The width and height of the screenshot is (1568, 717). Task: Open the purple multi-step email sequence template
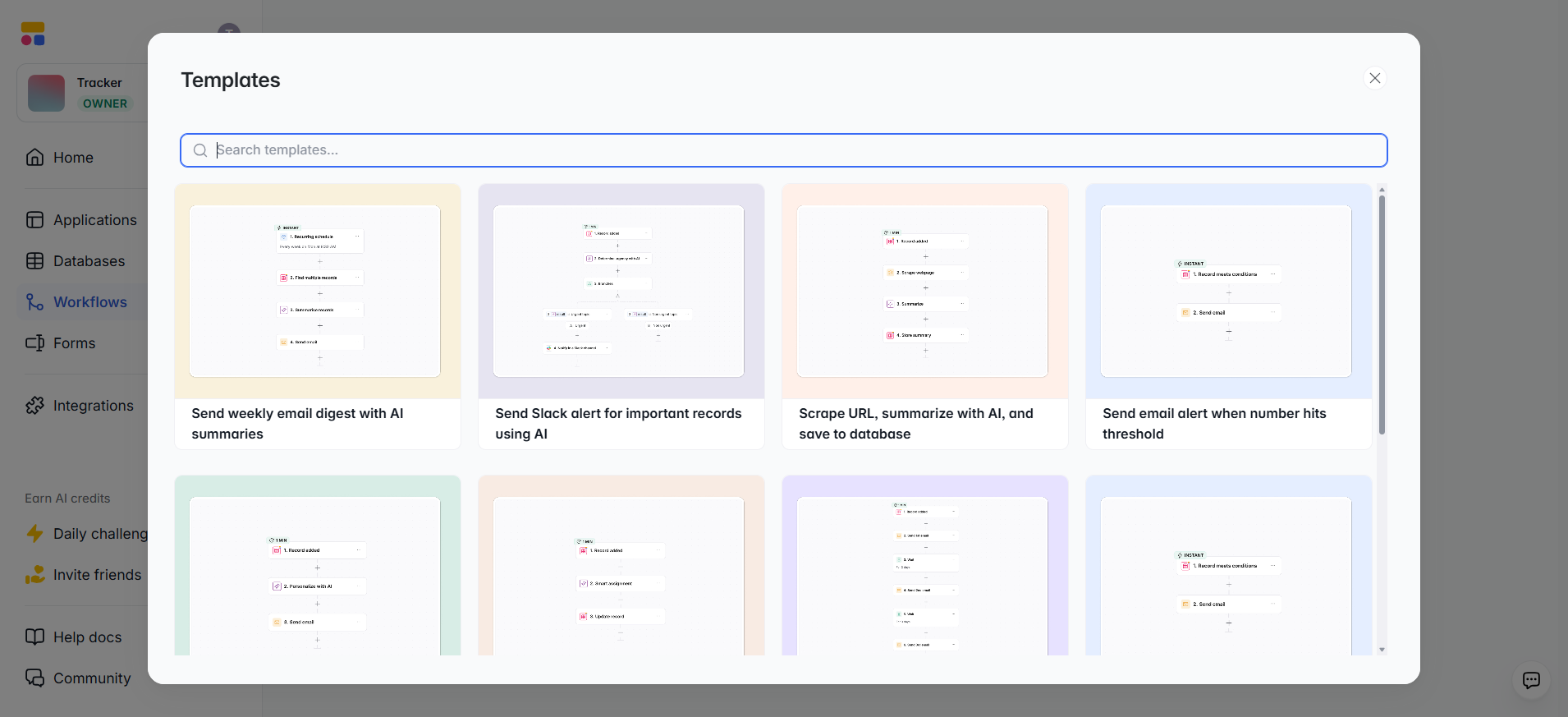[925, 565]
